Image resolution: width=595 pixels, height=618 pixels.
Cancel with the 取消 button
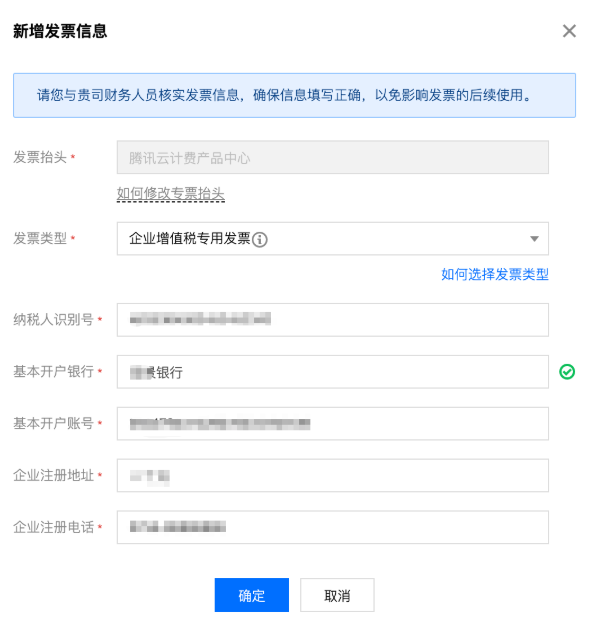pos(337,595)
